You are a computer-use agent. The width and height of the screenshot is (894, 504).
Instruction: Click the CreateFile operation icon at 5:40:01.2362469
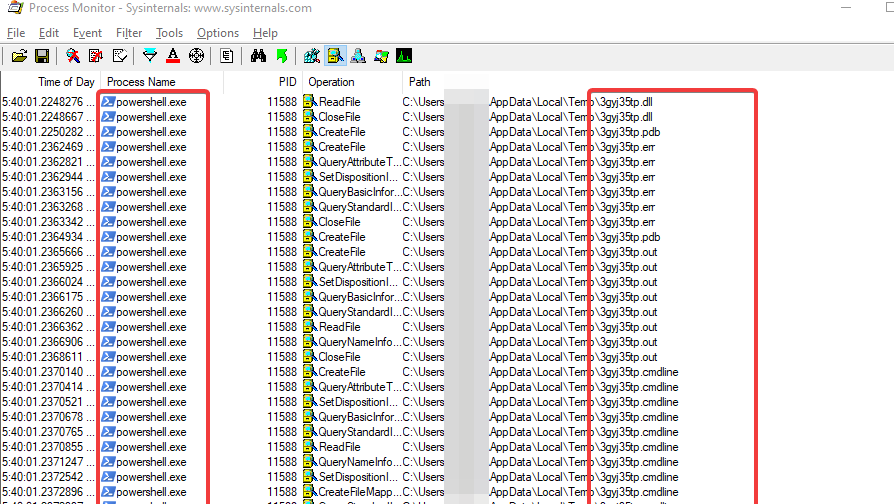click(310, 147)
